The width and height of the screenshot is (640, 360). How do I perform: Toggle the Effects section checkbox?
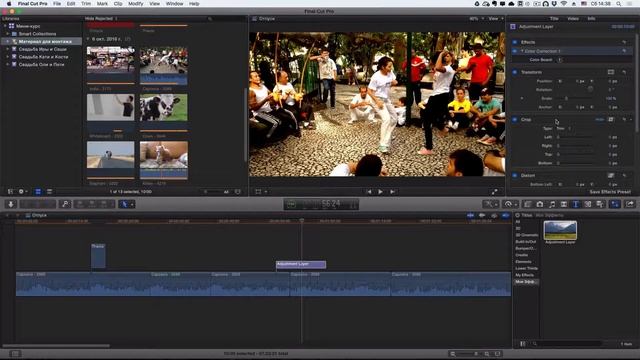tap(515, 42)
